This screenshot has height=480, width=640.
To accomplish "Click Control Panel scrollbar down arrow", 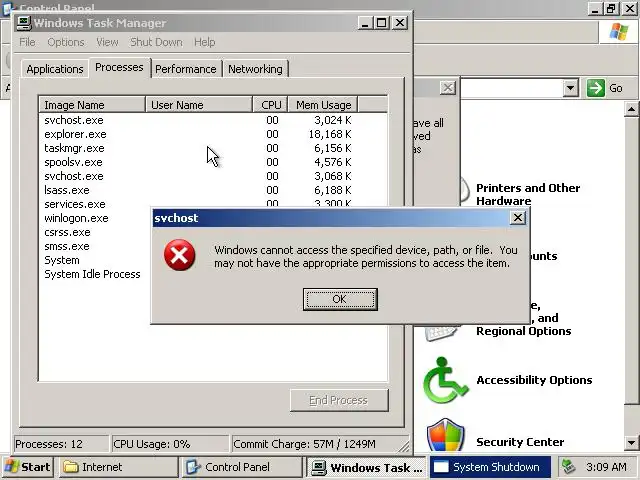I will tap(631, 442).
